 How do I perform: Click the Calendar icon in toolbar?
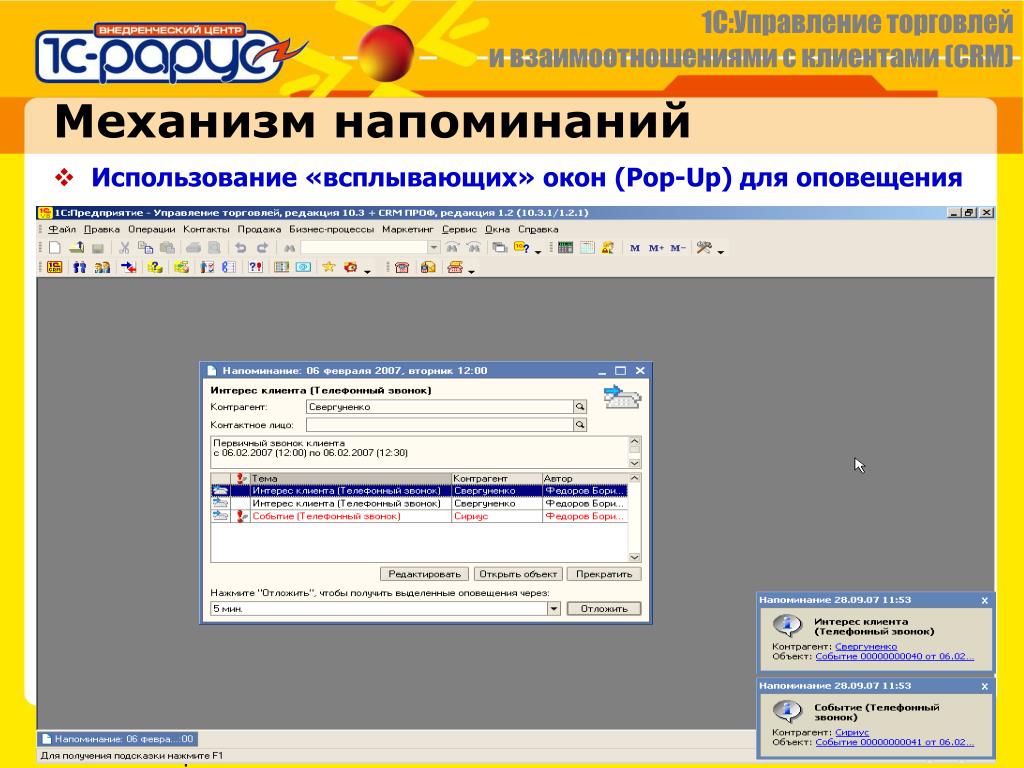[x=587, y=248]
